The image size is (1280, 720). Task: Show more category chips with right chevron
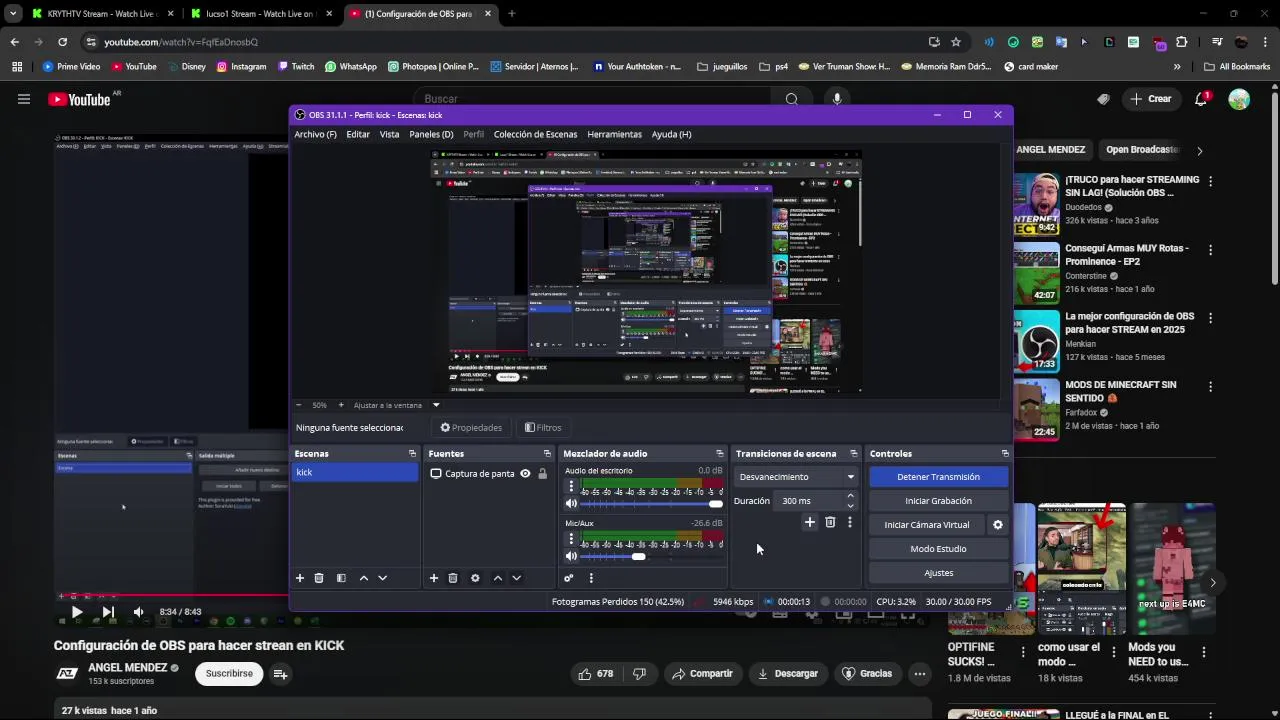click(1199, 150)
